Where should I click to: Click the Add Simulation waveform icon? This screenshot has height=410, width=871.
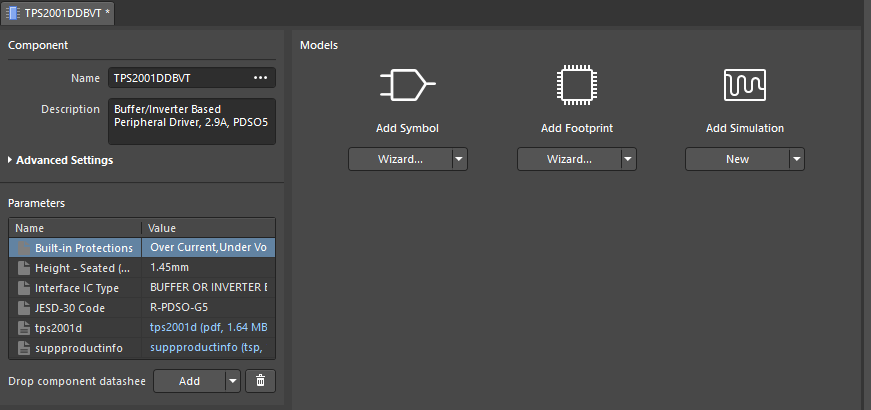pyautogui.click(x=744, y=85)
